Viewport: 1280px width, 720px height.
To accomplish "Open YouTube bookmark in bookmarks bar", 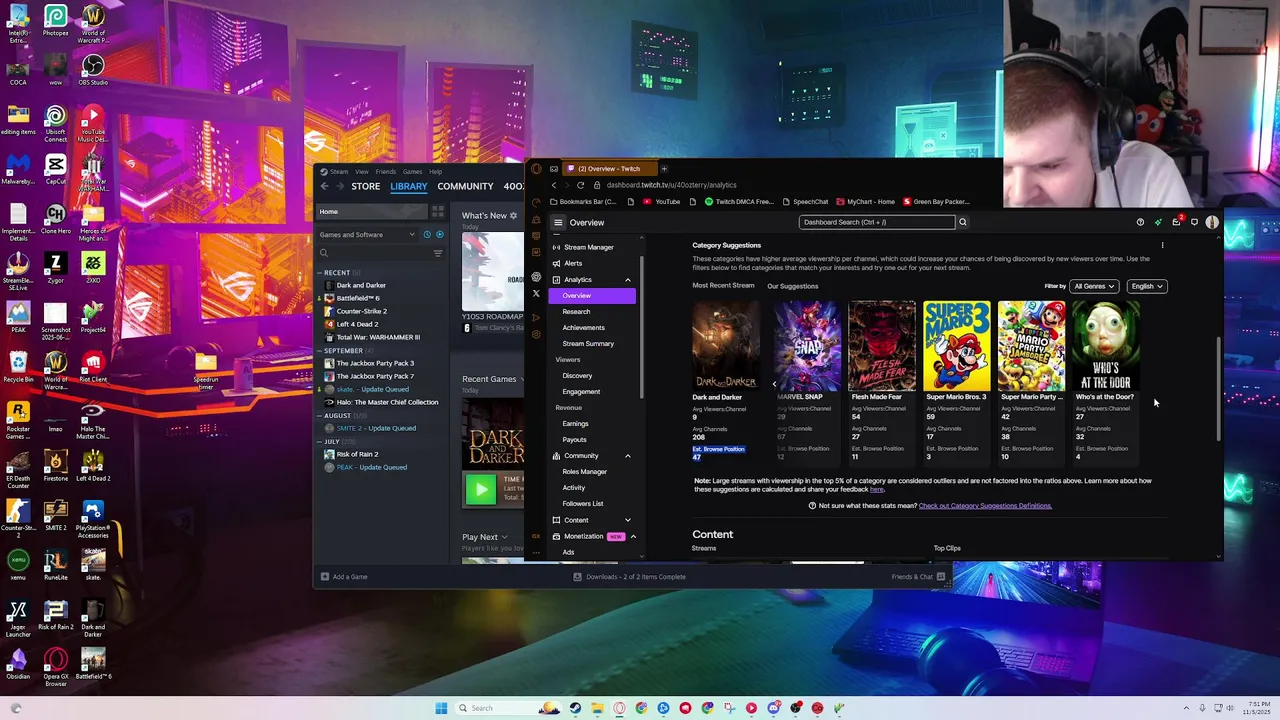I will (661, 202).
